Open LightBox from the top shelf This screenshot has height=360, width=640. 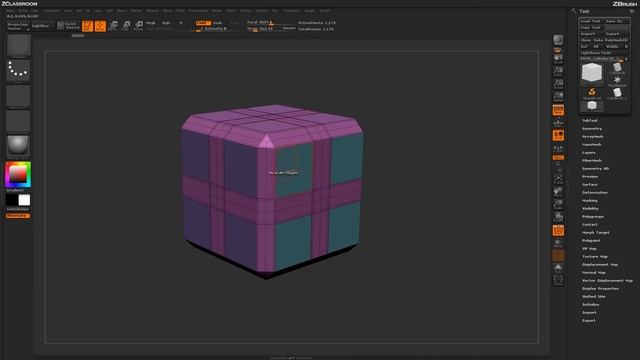tap(40, 26)
